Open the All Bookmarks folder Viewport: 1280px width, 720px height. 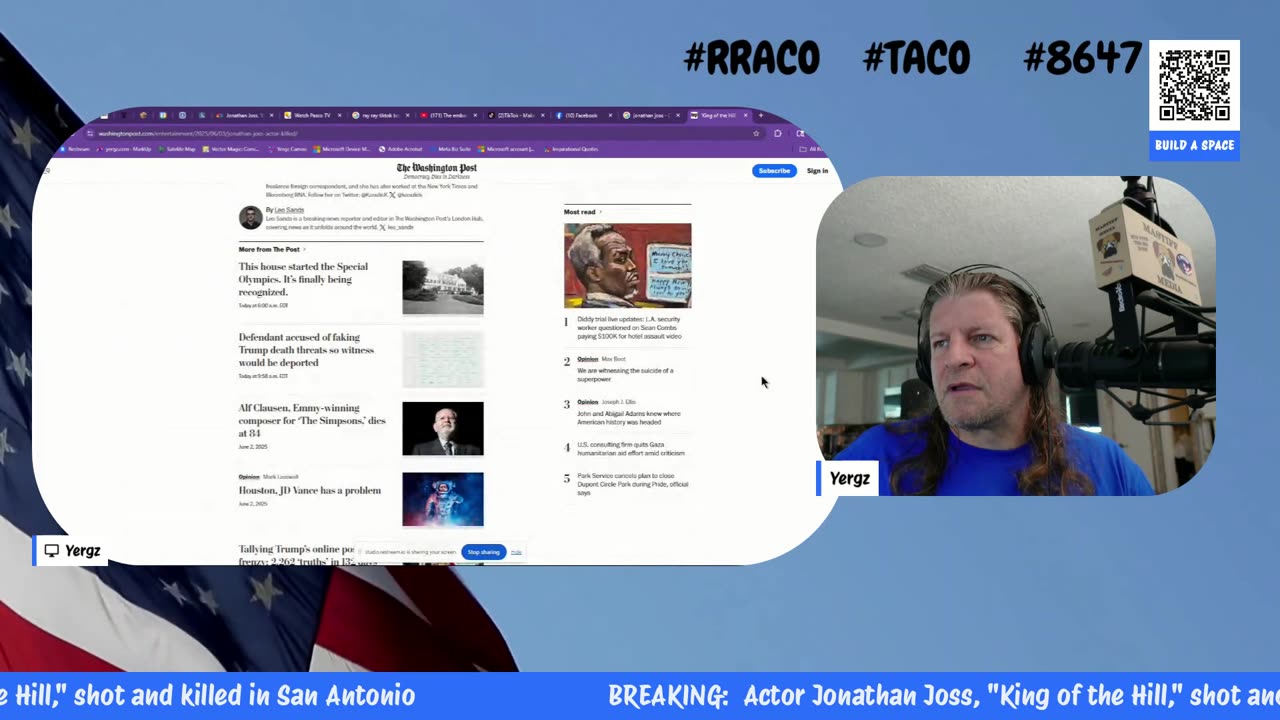811,149
